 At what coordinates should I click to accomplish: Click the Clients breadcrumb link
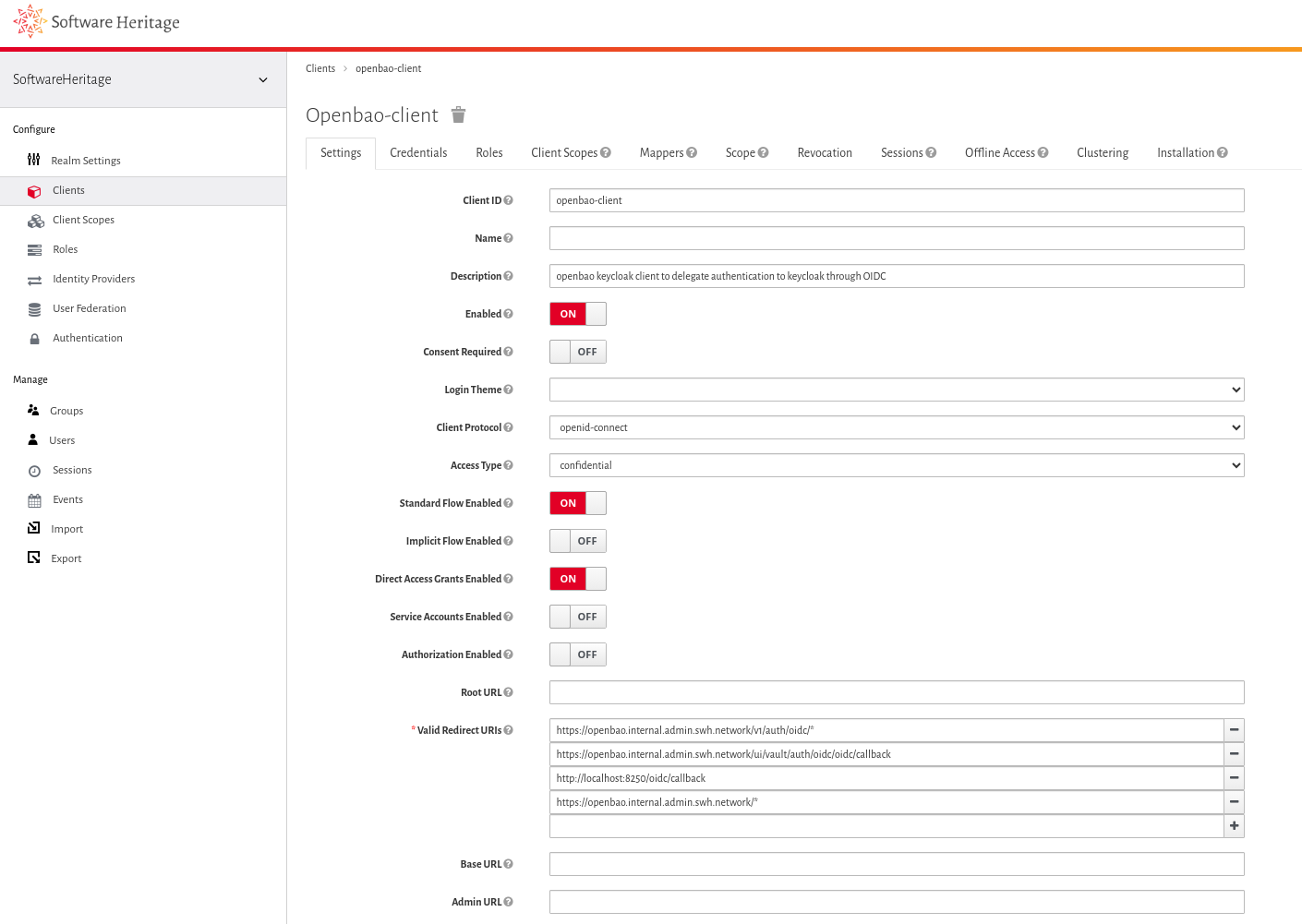click(320, 68)
